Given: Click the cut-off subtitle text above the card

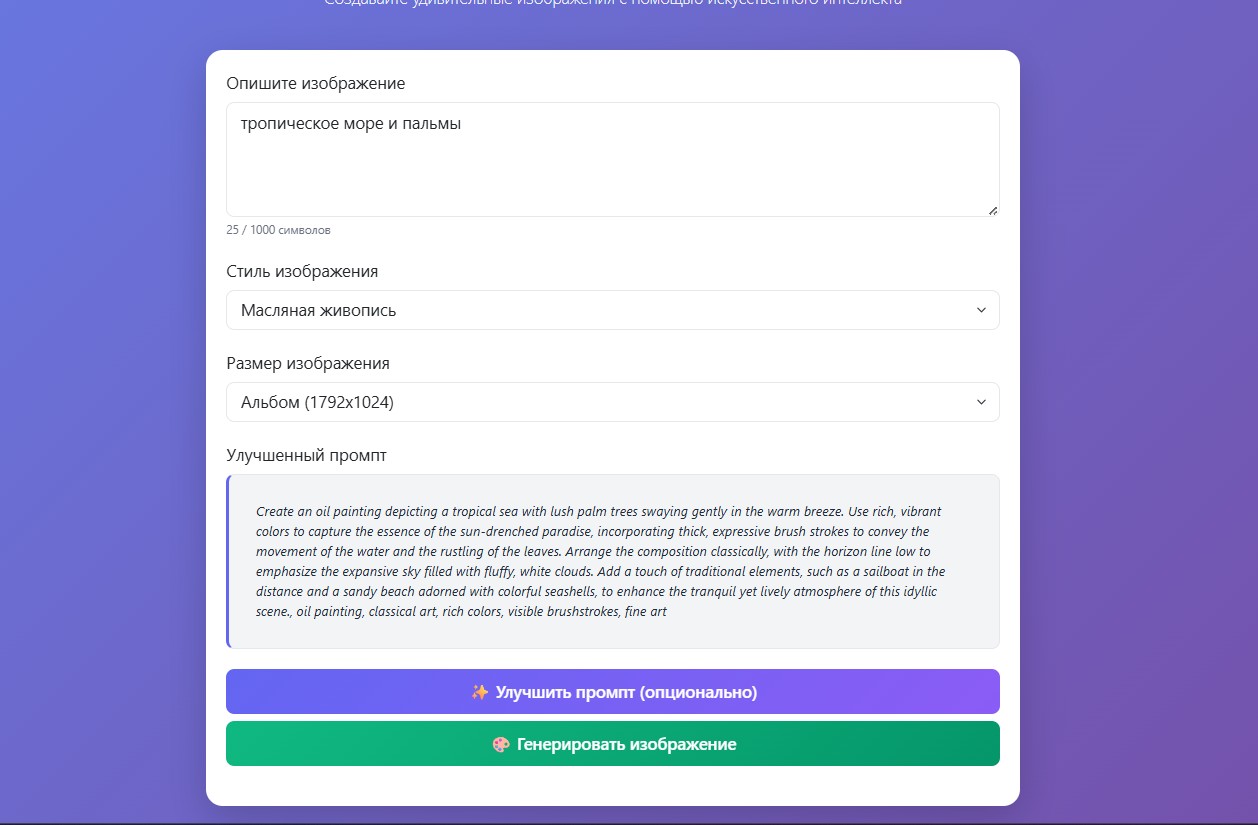Looking at the screenshot, I should coord(612,3).
